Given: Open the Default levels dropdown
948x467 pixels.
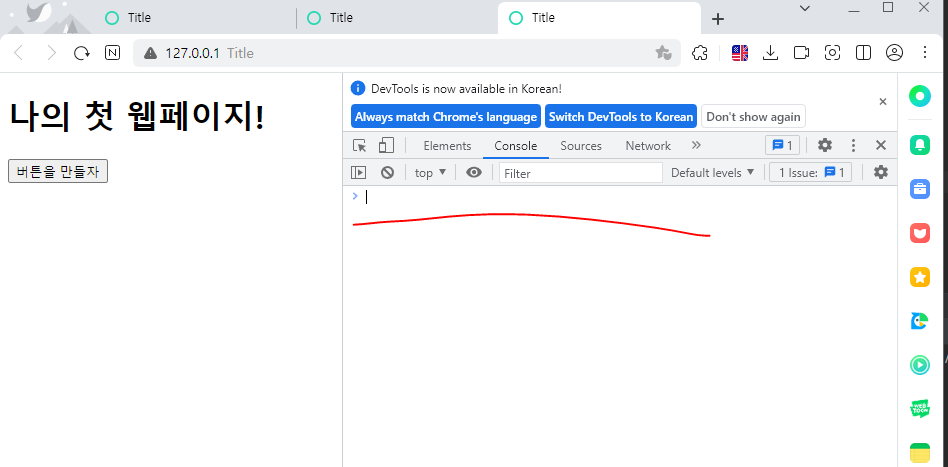Looking at the screenshot, I should 713,172.
